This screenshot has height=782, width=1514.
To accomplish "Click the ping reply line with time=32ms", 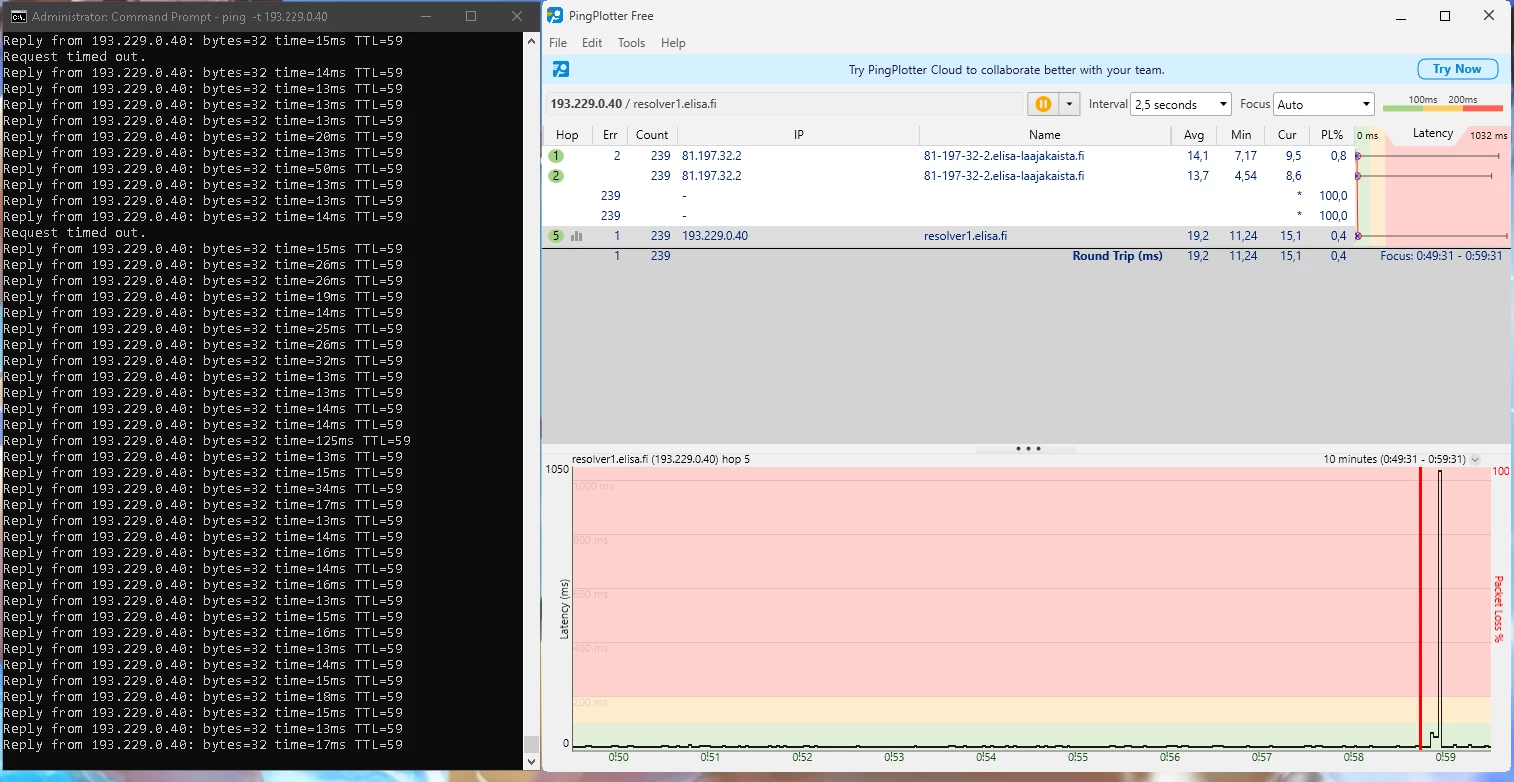I will [203, 361].
